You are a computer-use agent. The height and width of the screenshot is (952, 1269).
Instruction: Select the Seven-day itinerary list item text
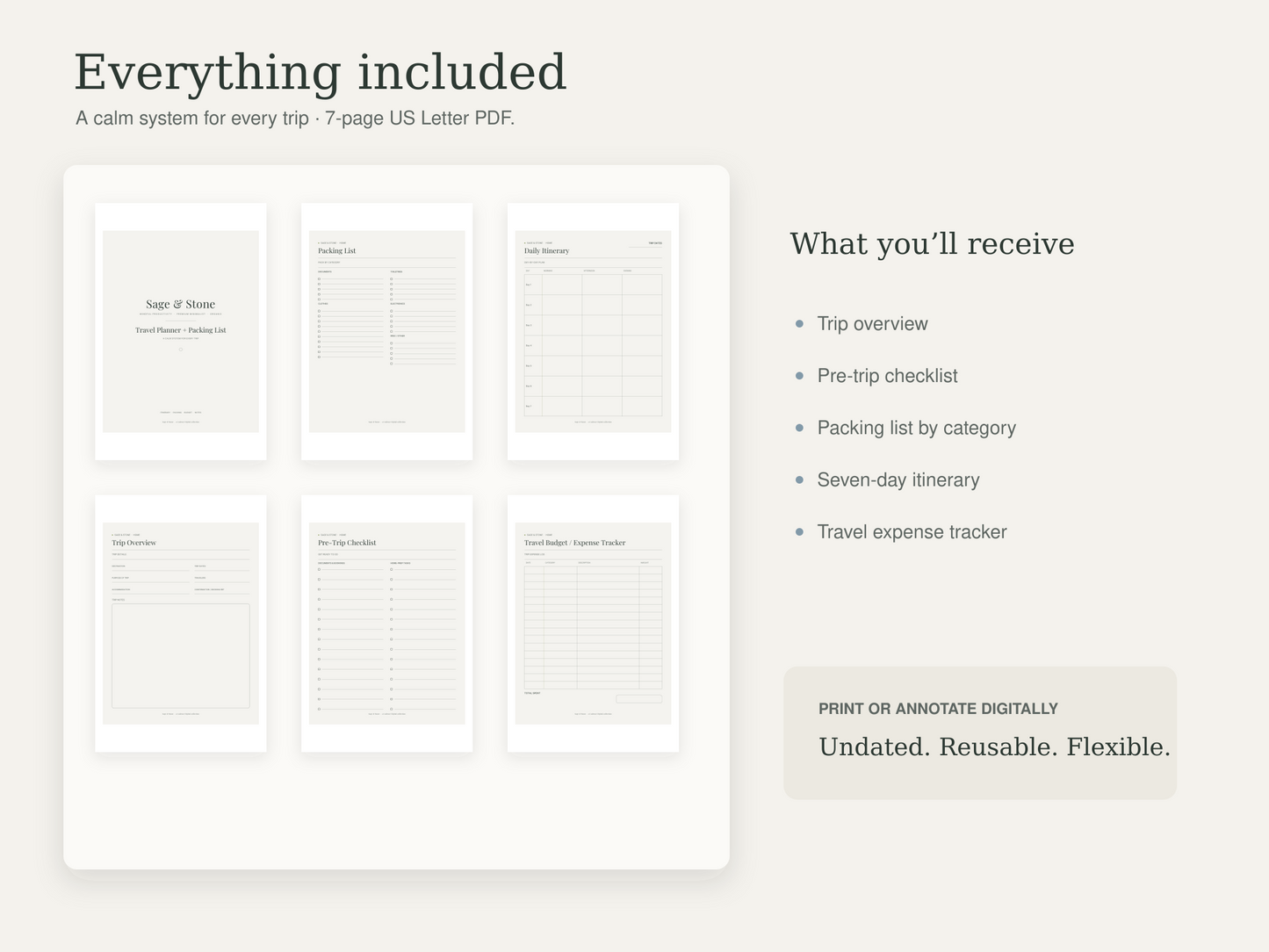point(898,480)
